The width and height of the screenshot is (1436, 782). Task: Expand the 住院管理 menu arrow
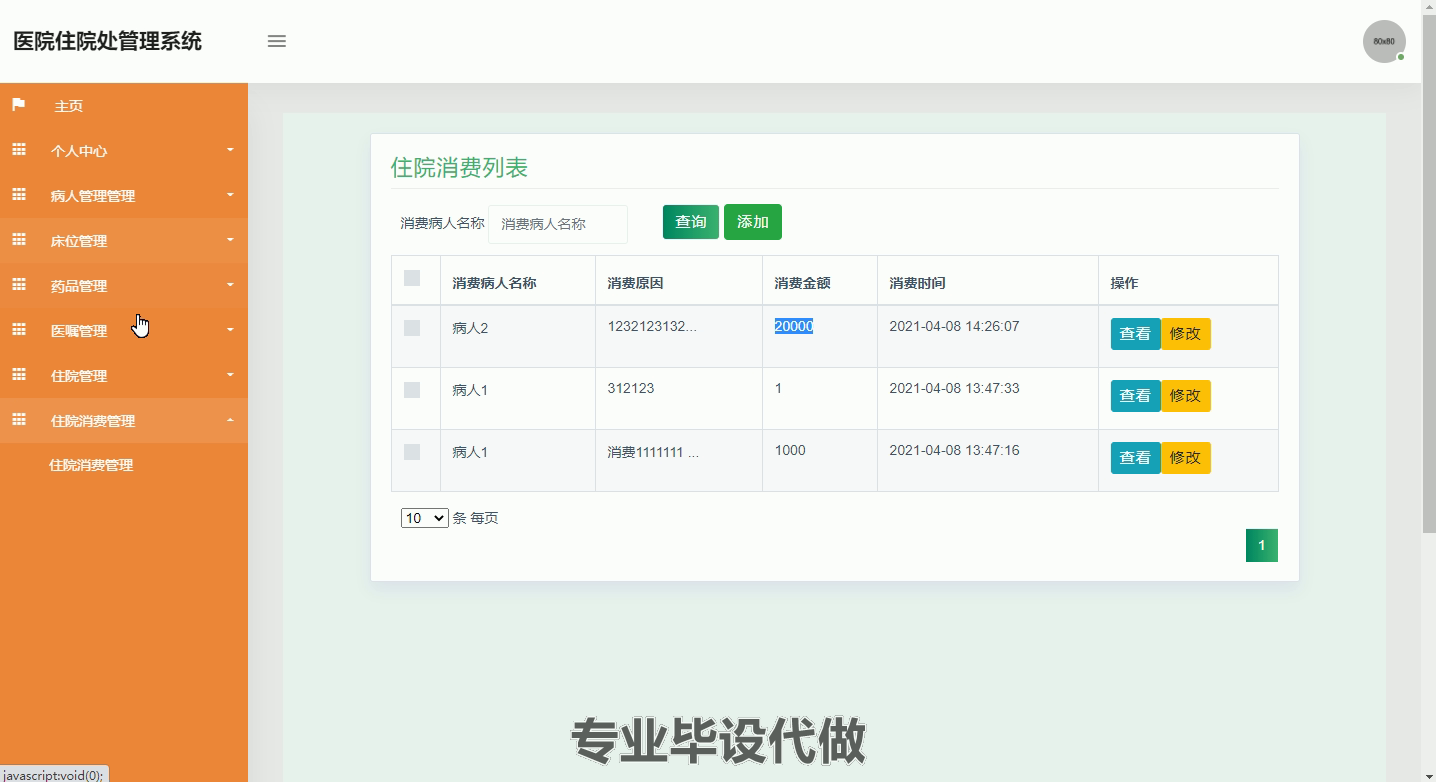point(230,375)
